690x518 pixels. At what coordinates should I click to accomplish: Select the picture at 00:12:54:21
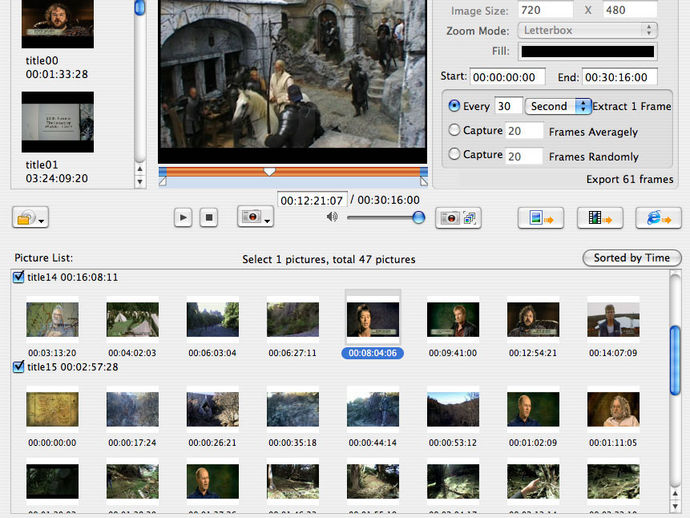click(x=533, y=320)
